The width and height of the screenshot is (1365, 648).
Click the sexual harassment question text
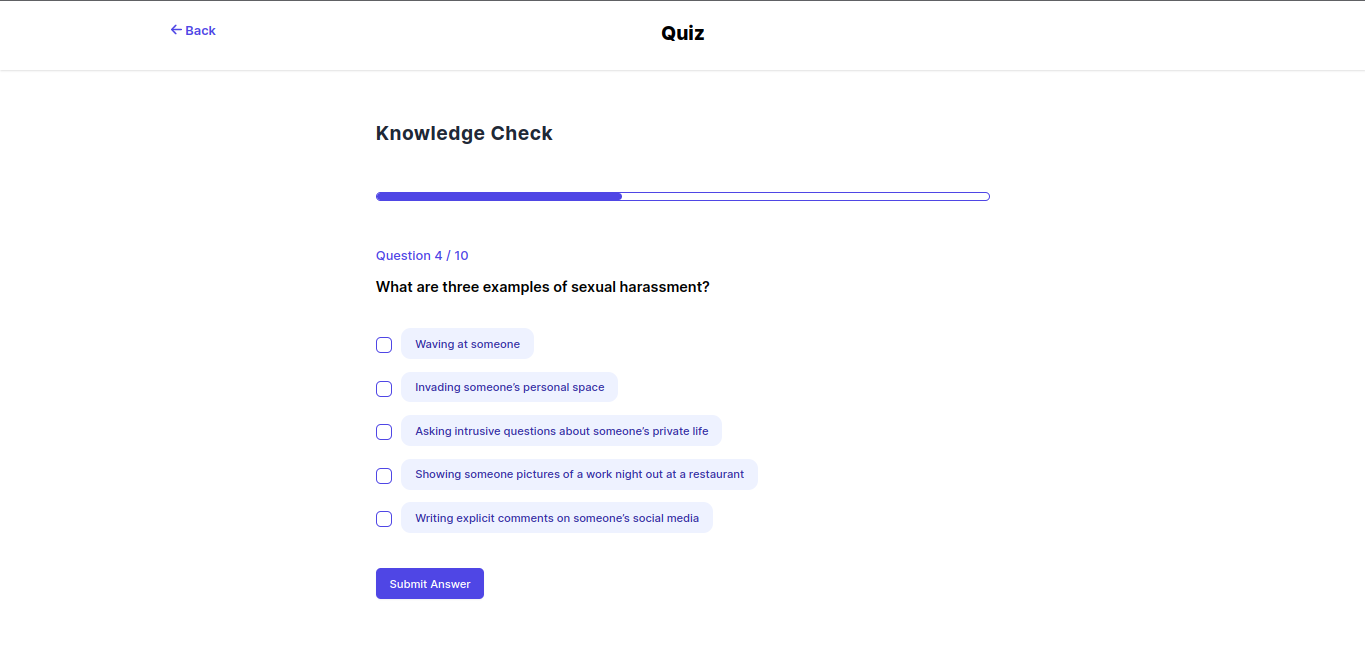tap(542, 287)
